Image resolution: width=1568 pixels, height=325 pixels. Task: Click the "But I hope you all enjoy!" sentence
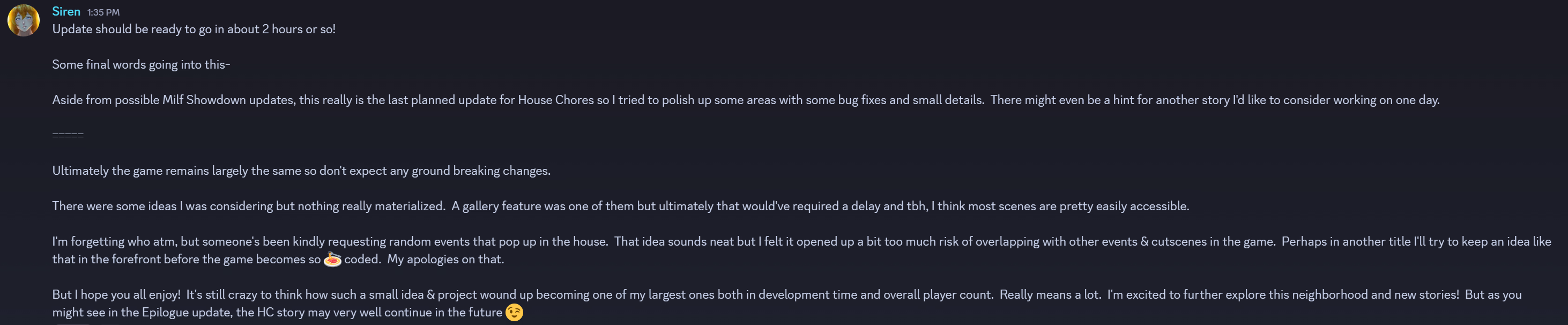click(116, 294)
